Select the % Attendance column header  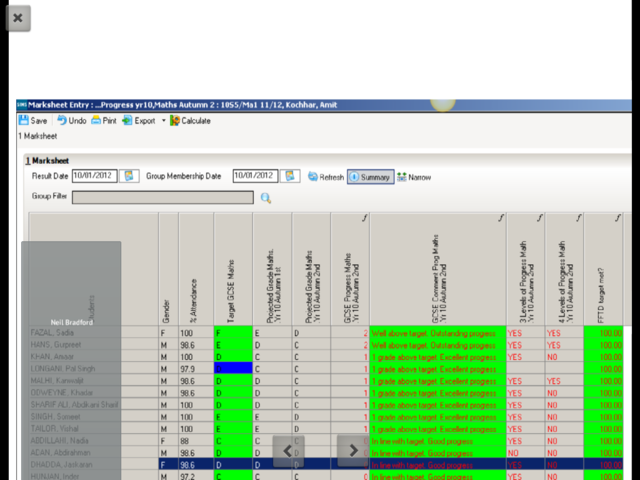pyautogui.click(x=196, y=269)
